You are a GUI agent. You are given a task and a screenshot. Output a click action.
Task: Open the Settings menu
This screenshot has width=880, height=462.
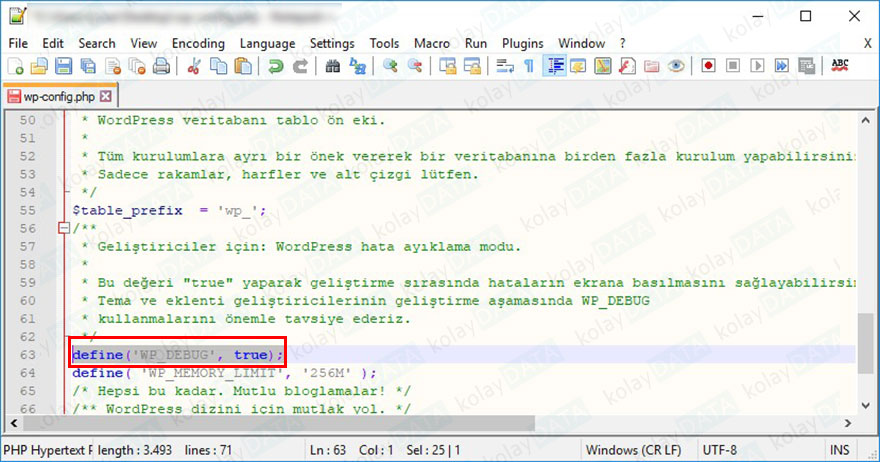tap(332, 43)
